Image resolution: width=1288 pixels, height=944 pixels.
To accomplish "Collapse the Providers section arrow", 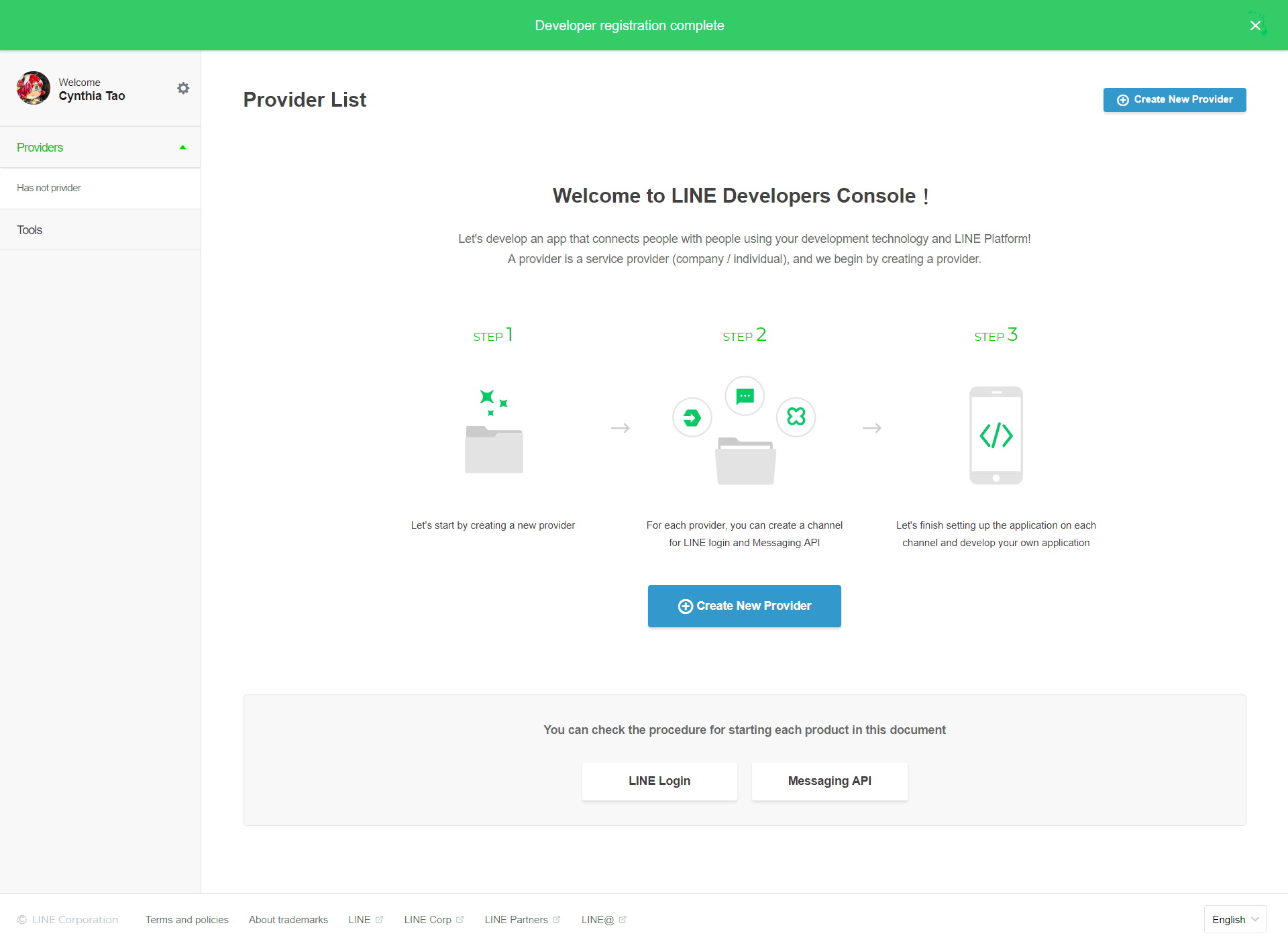I will pyautogui.click(x=182, y=148).
